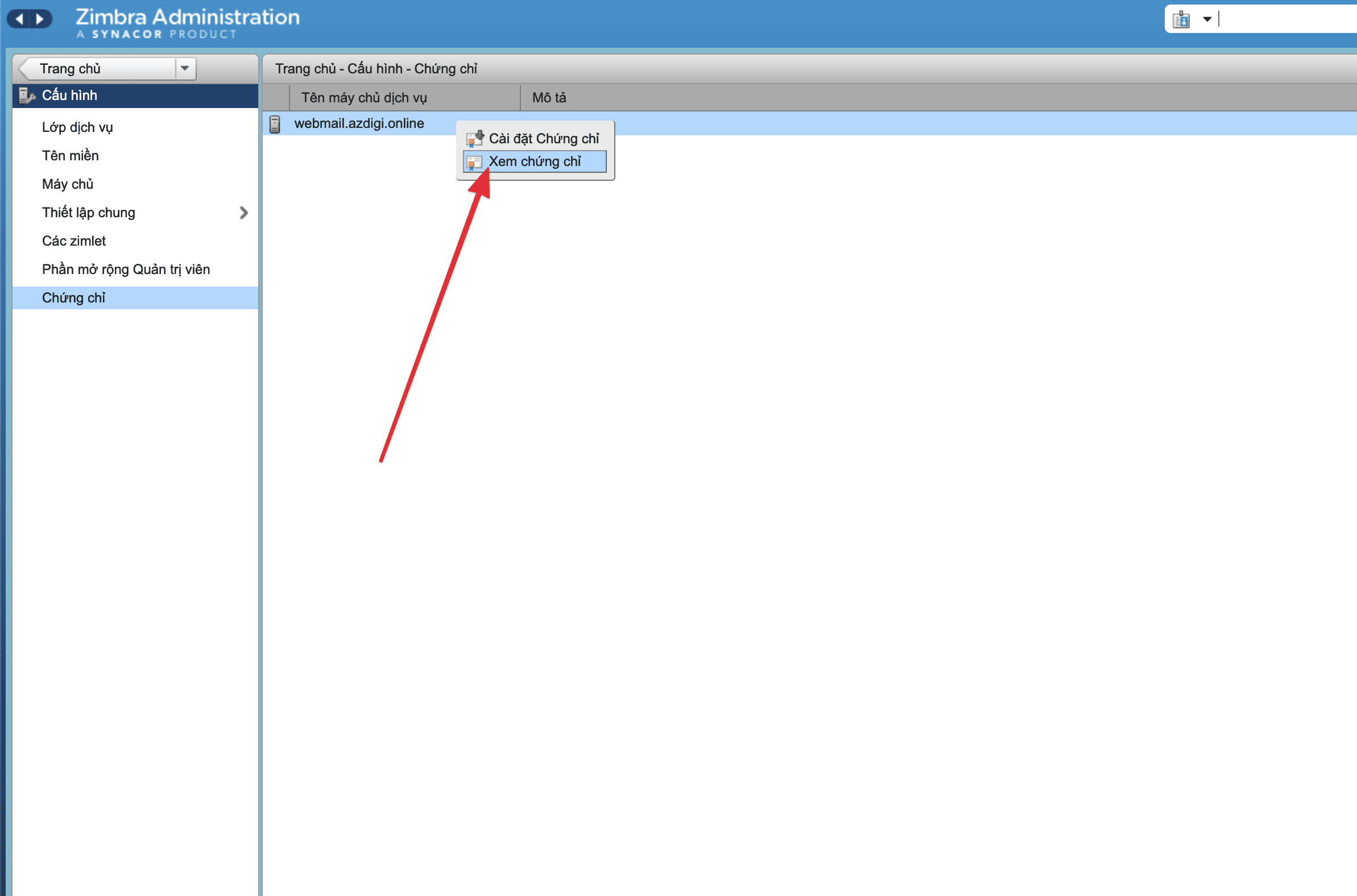Click the forward navigation arrow icon
Viewport: 1357px width, 896px height.
[39, 19]
